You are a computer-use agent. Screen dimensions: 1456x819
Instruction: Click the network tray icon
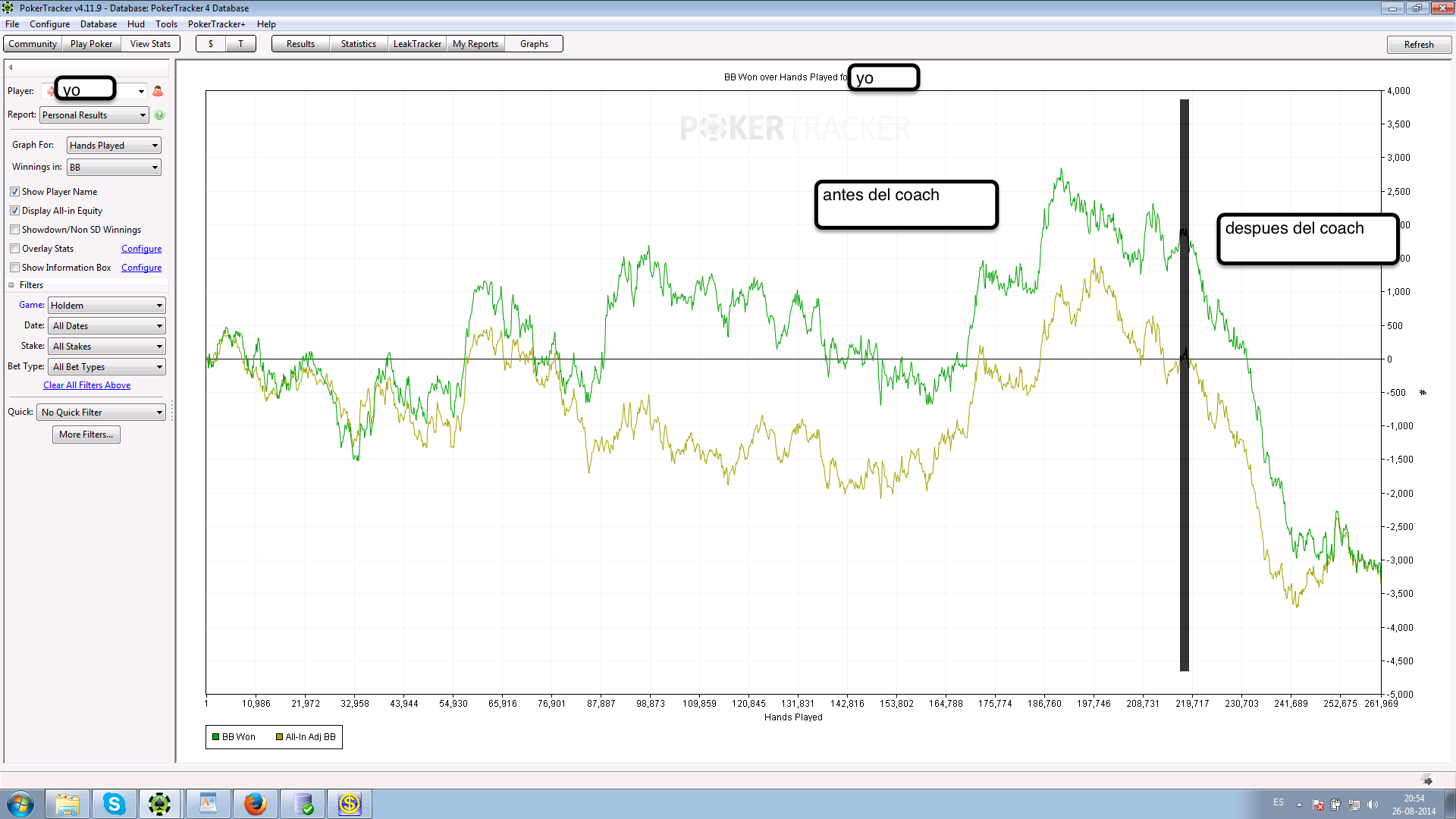pyautogui.click(x=1354, y=805)
